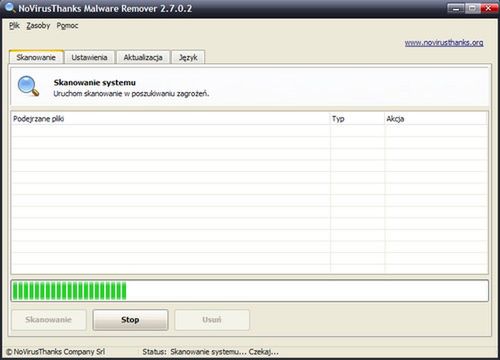Click the 'Uruchom skanowanie w poszukiwaniu zagrożeń' text

tap(131, 94)
